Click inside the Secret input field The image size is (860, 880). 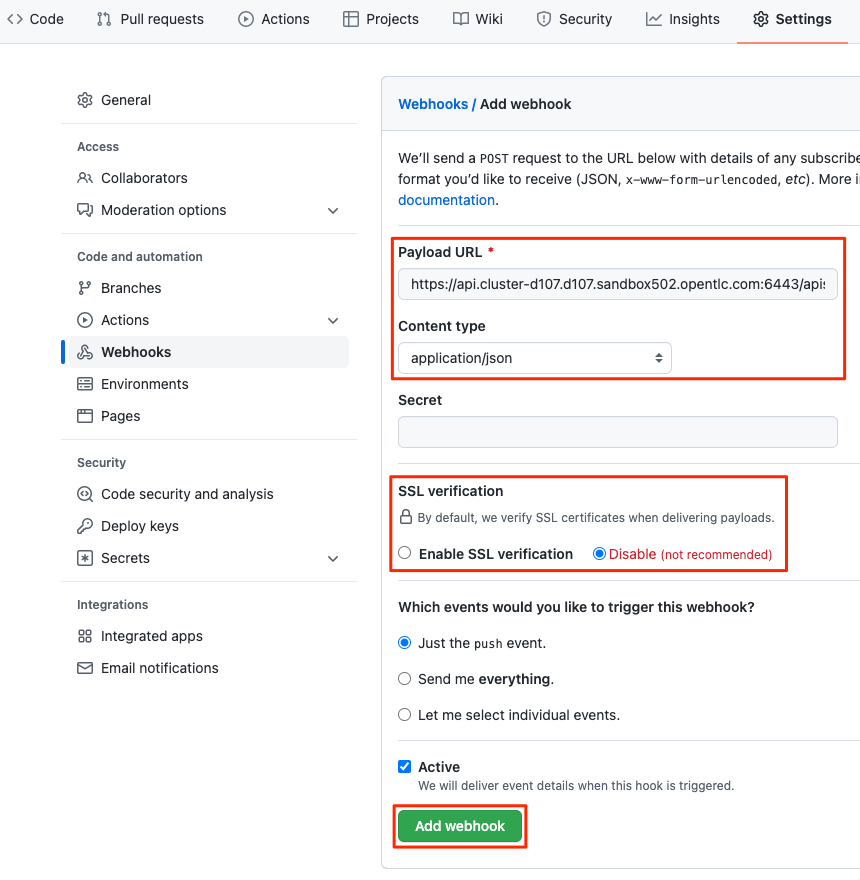617,431
